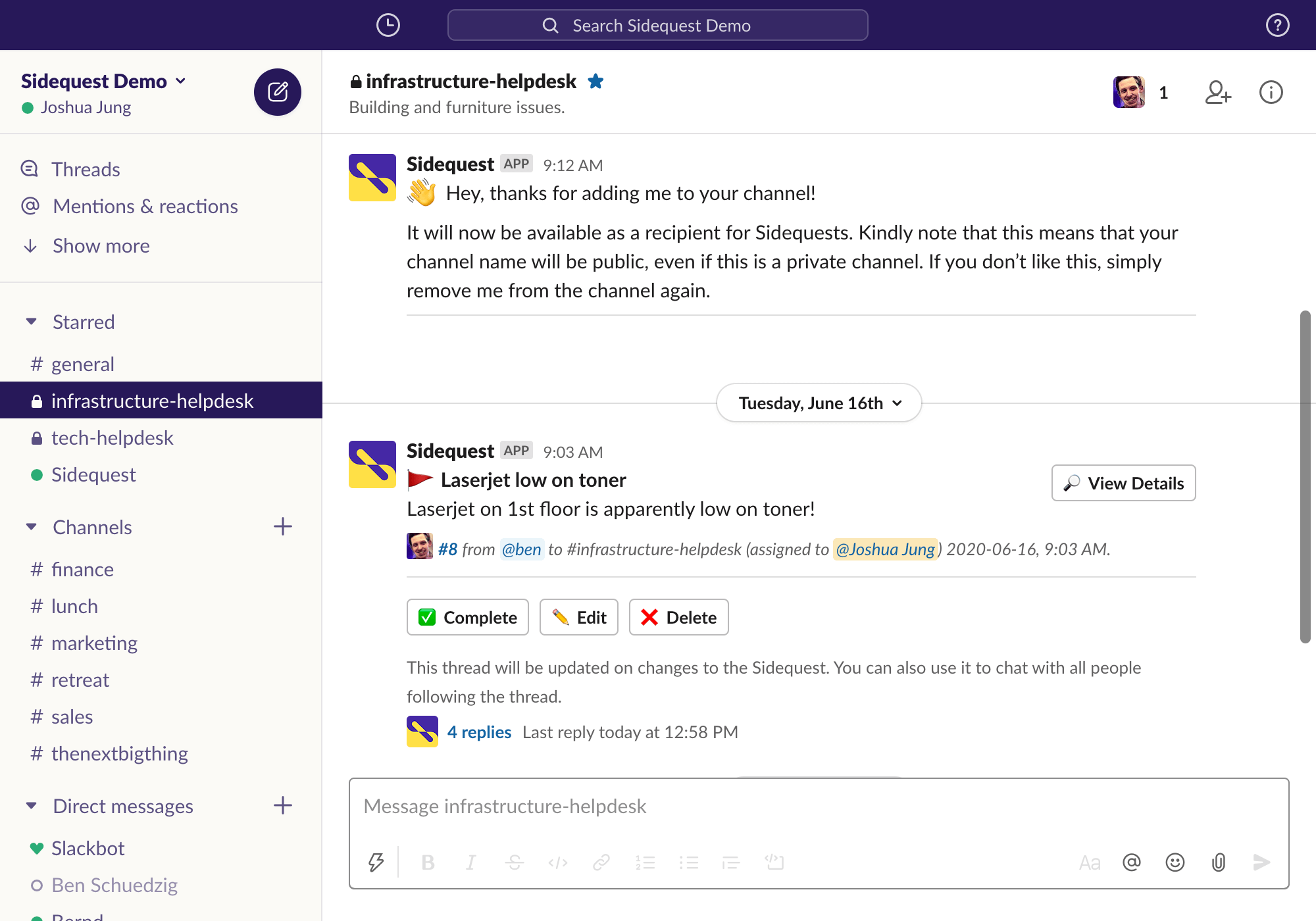Apply blockquote formatting
This screenshot has width=1316, height=921.
click(x=731, y=862)
